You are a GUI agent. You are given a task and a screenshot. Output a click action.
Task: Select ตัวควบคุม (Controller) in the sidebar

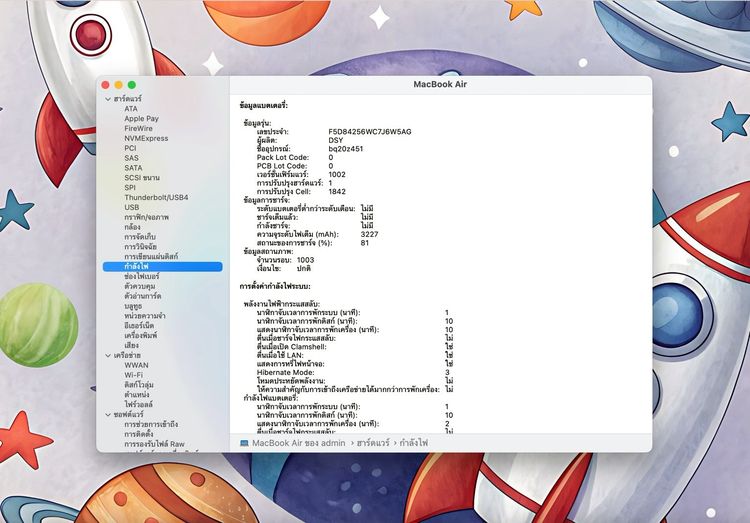(x=140, y=286)
